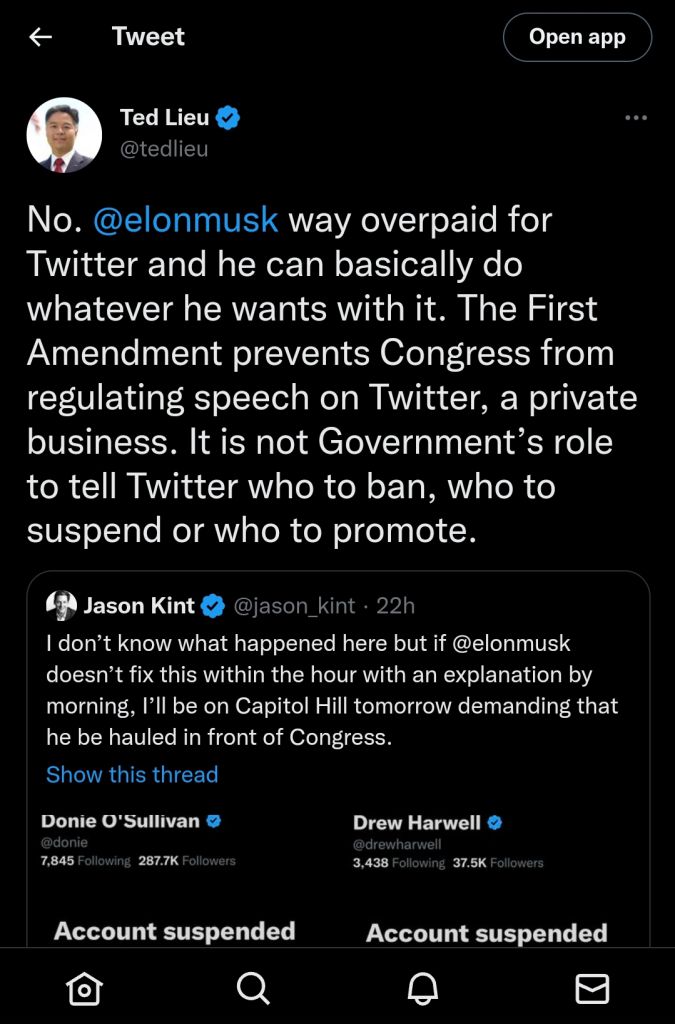This screenshot has width=675, height=1024.
Task: Click Drew Harwell's verified badge
Action: tap(494, 823)
